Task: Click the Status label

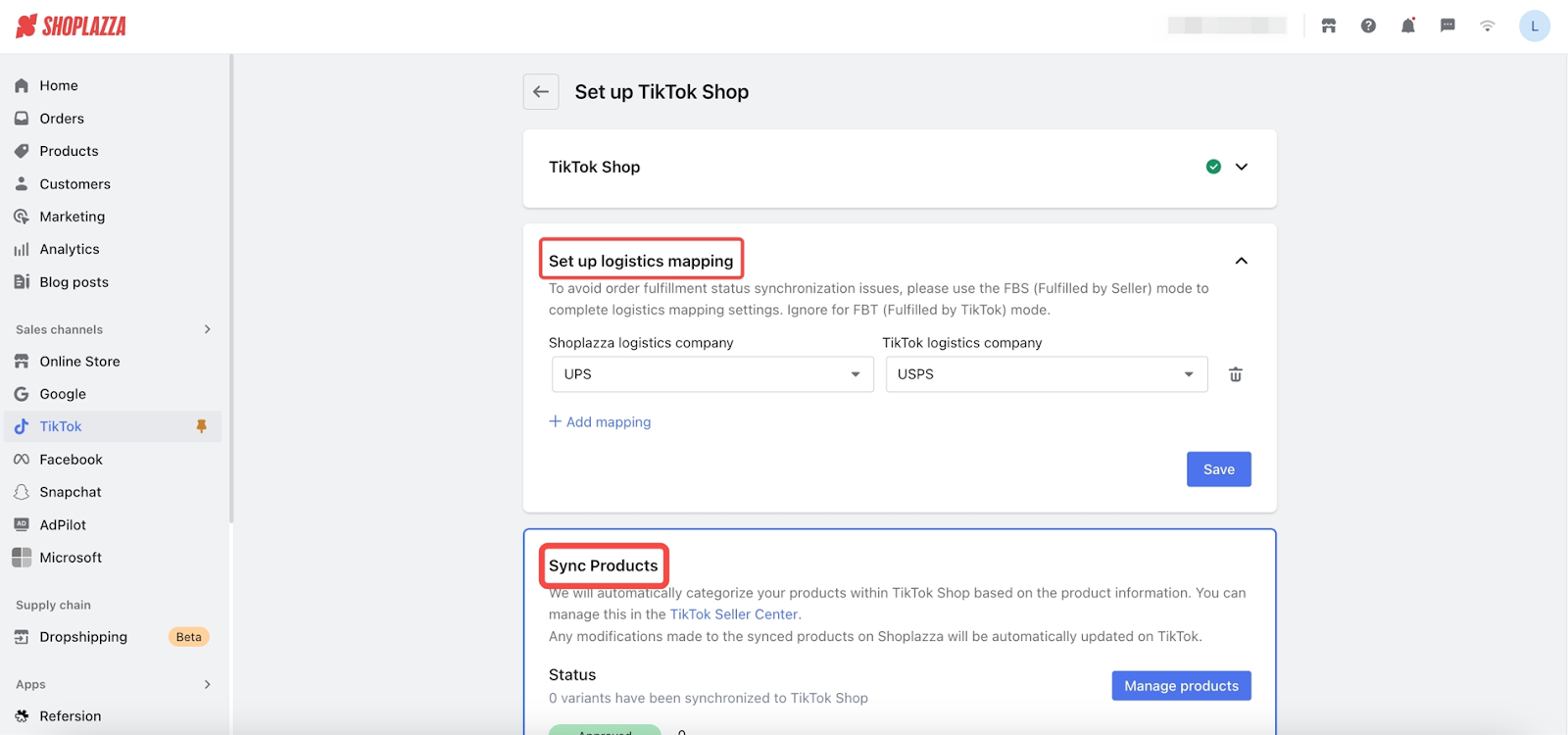Action: (572, 675)
